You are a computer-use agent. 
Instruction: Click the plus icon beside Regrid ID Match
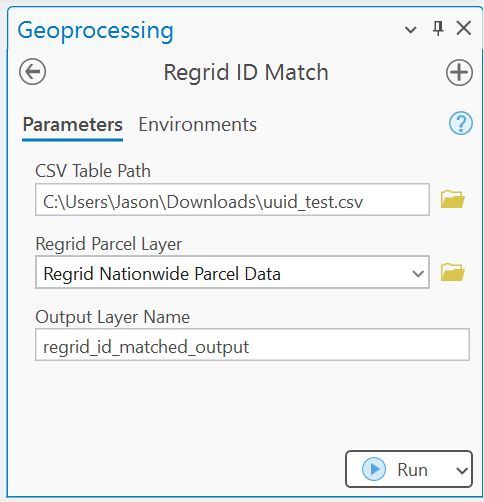tap(459, 72)
